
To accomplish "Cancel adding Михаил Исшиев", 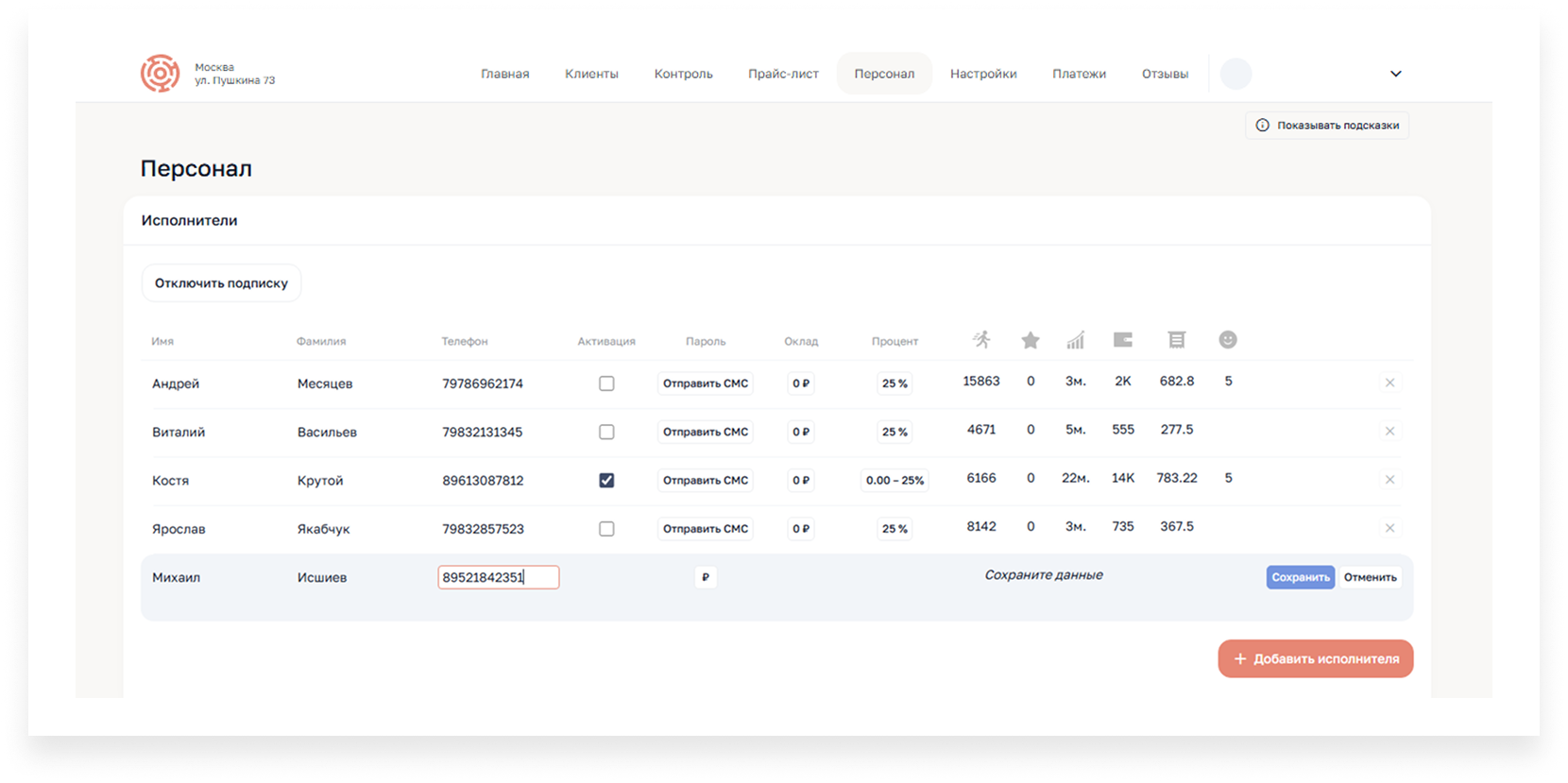I will [x=1371, y=577].
